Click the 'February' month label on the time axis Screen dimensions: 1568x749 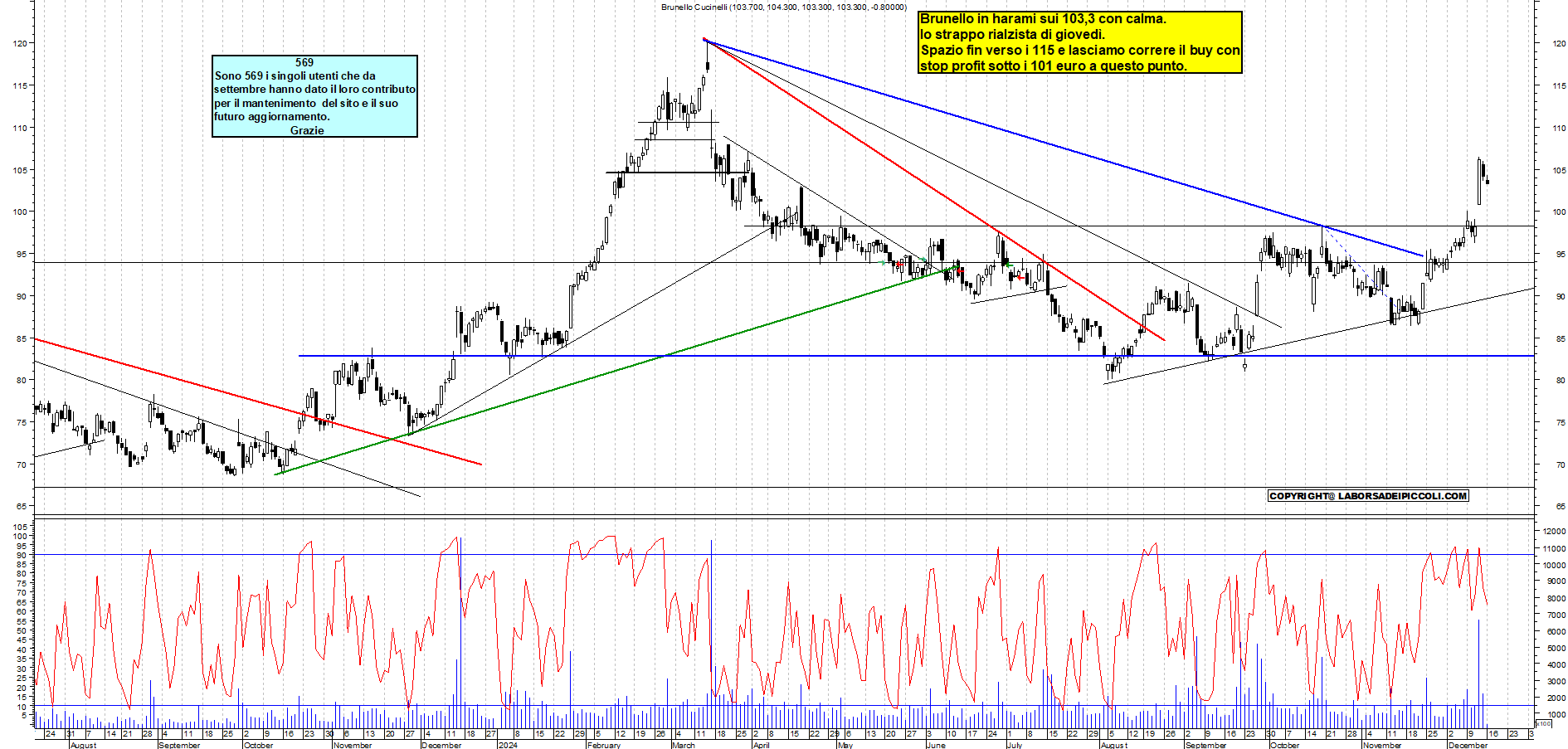click(603, 745)
